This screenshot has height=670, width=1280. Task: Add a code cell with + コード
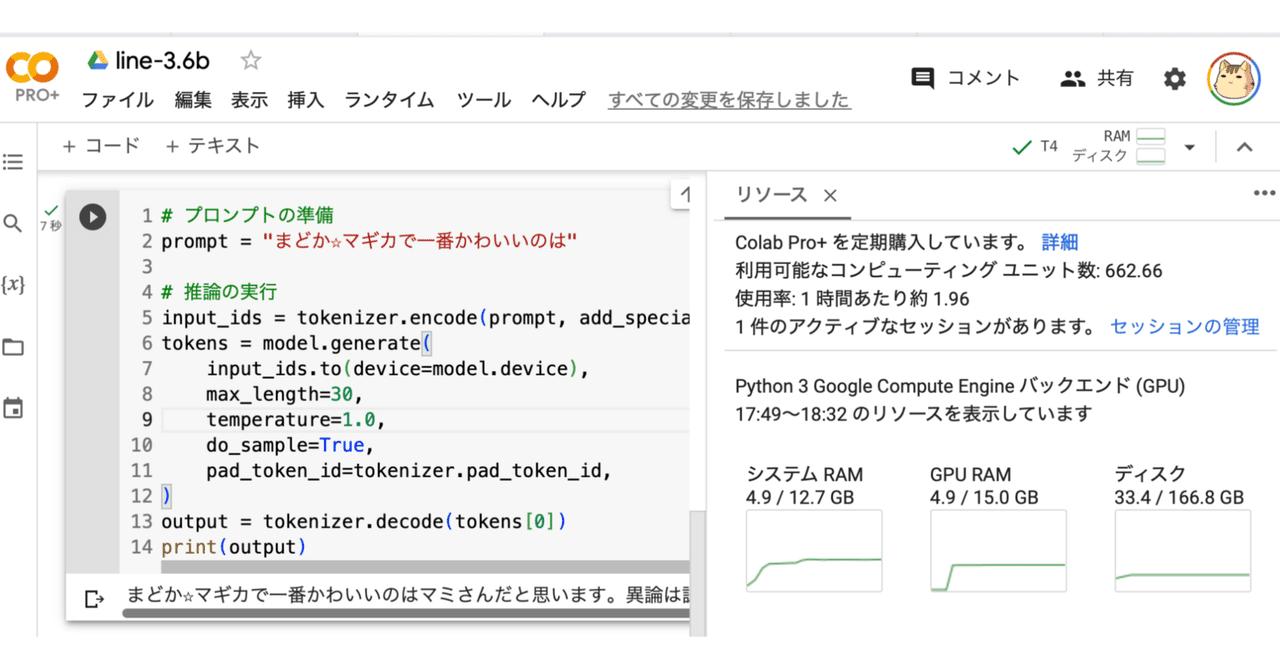pyautogui.click(x=101, y=146)
